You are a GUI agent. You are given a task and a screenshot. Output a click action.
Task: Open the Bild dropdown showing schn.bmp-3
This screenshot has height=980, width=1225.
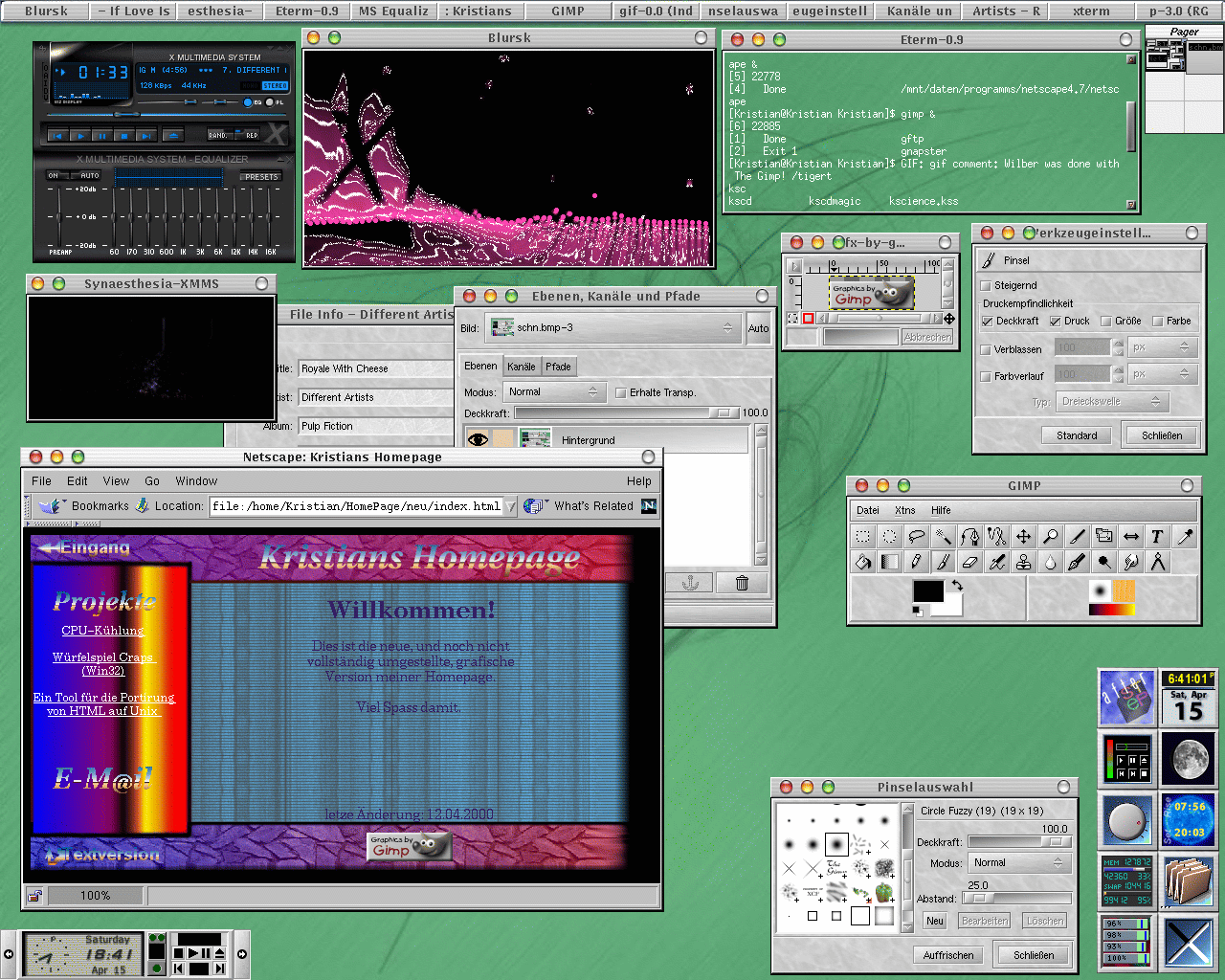612,328
